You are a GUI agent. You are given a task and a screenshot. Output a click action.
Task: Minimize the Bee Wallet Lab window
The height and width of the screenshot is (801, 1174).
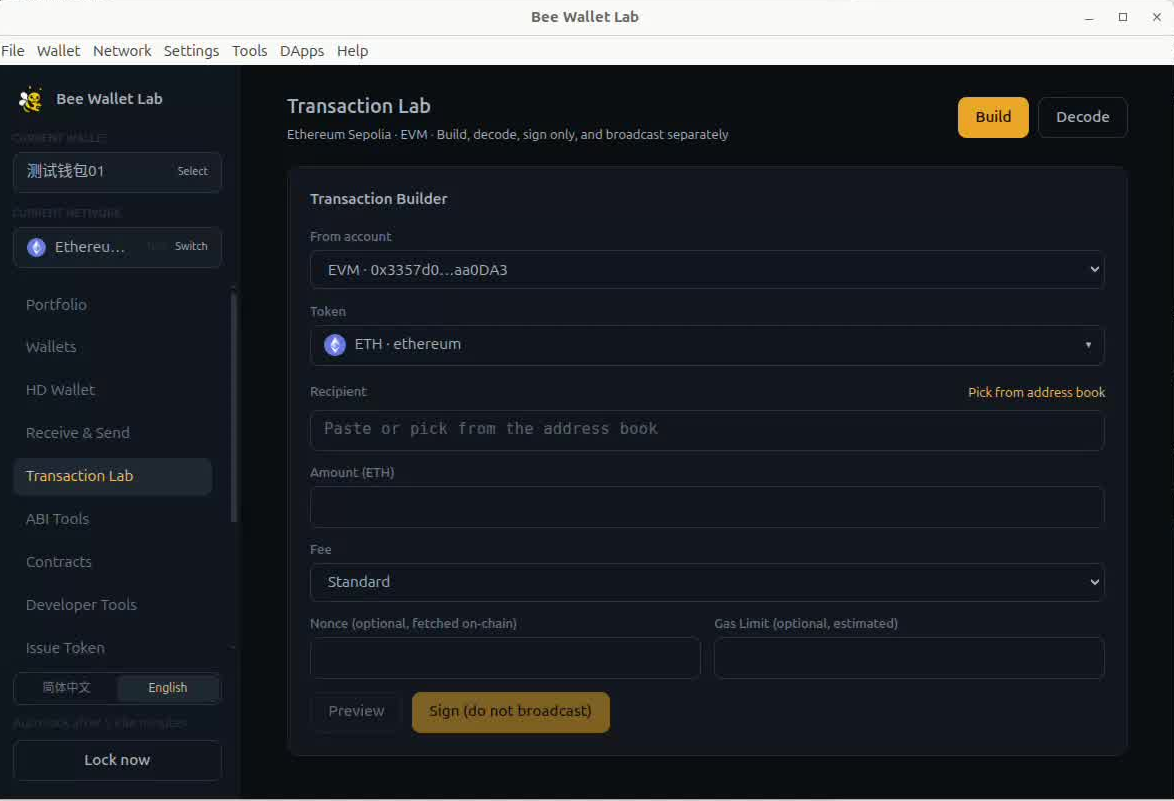1089,17
